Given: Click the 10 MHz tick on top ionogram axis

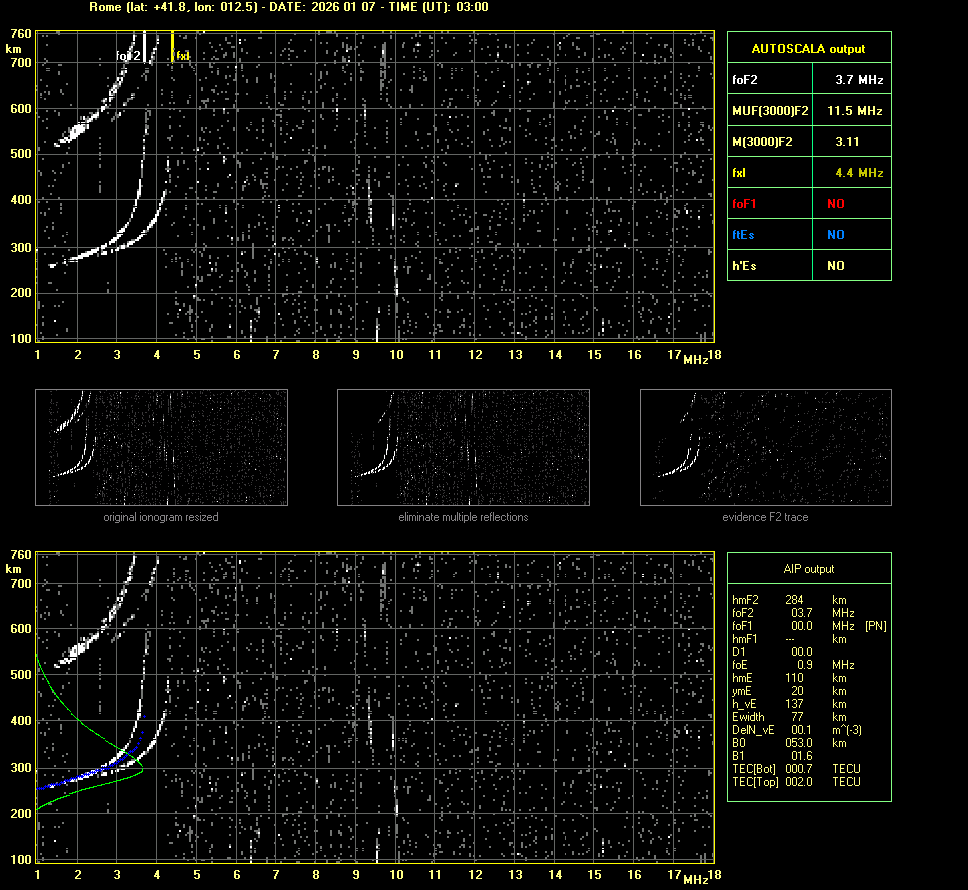Looking at the screenshot, I should point(396,355).
